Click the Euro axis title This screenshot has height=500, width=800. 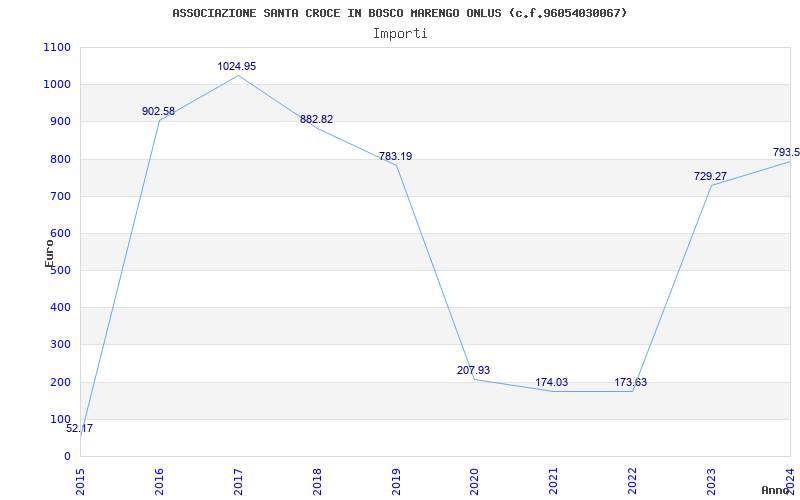(49, 254)
